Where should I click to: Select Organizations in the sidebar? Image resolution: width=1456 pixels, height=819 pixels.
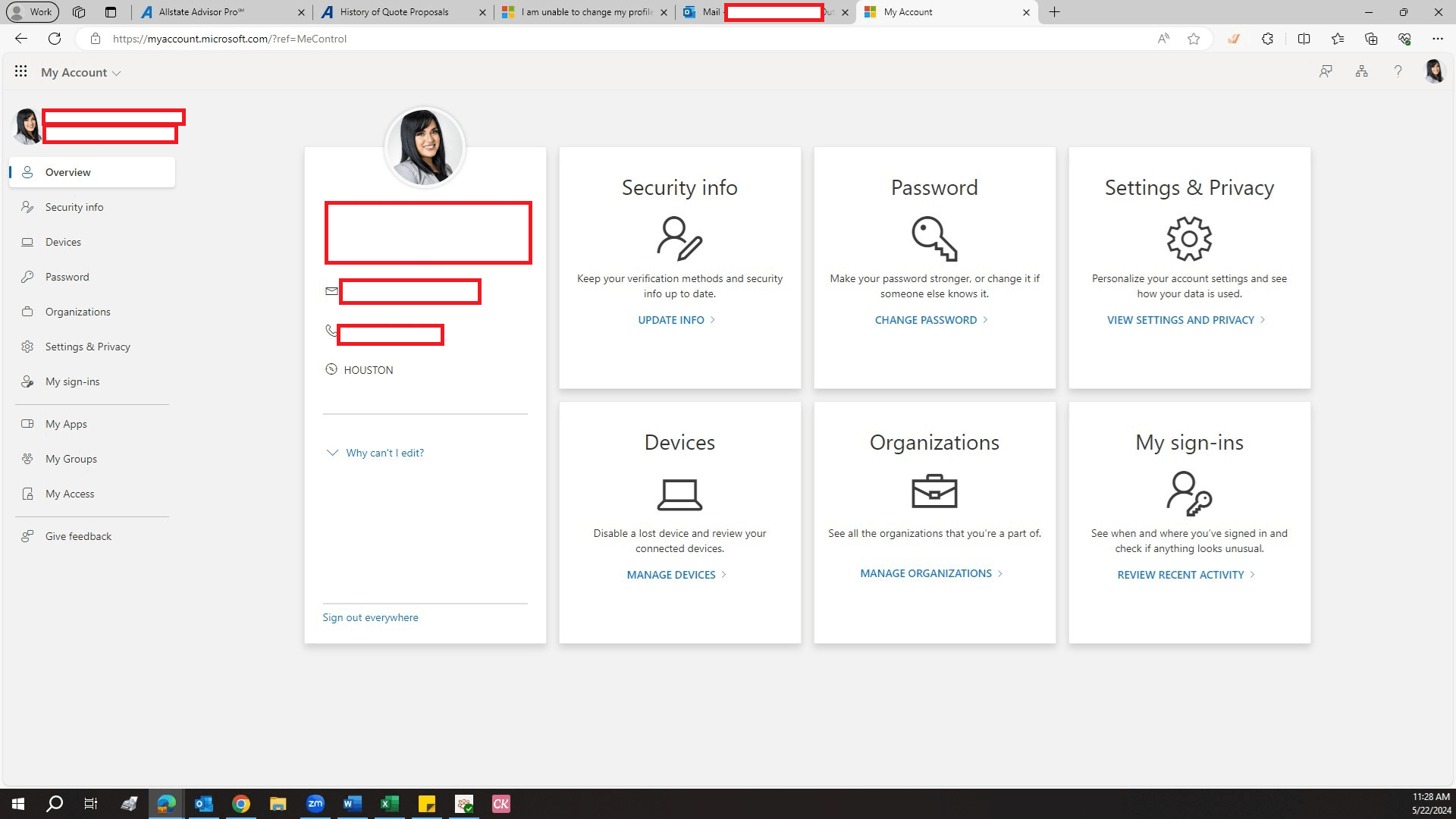[93, 312]
